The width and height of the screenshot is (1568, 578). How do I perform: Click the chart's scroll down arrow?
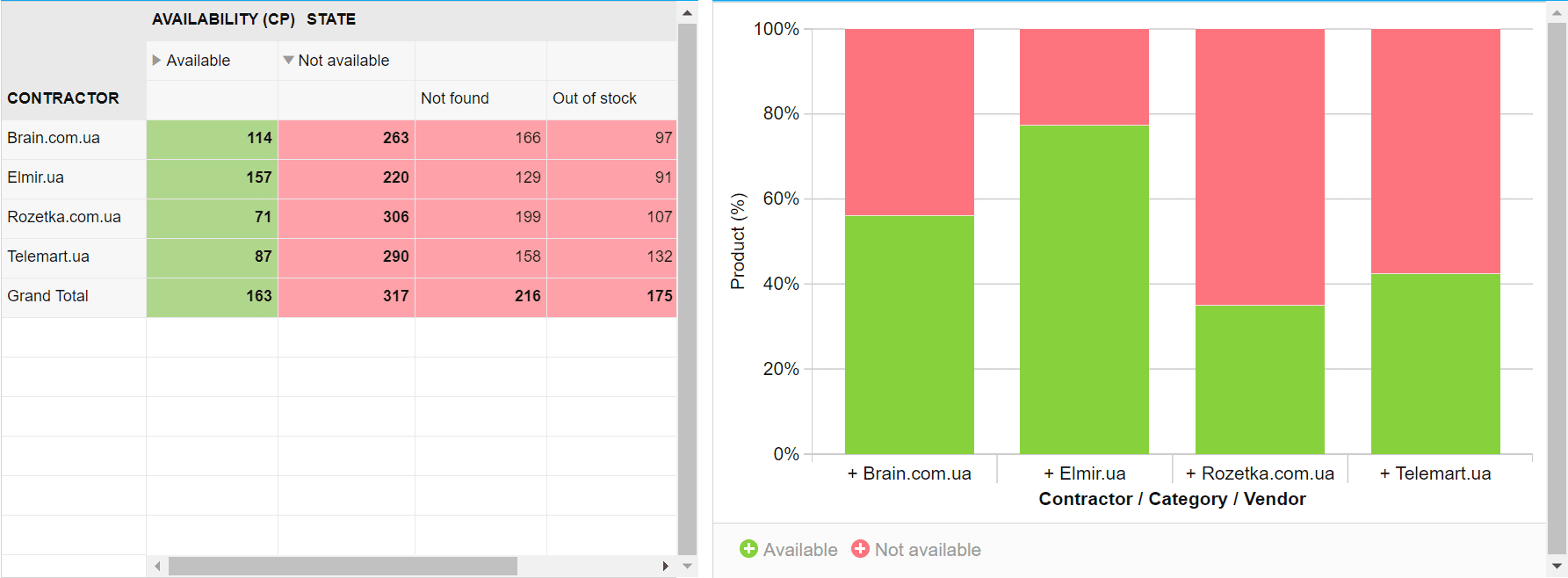tap(1557, 567)
